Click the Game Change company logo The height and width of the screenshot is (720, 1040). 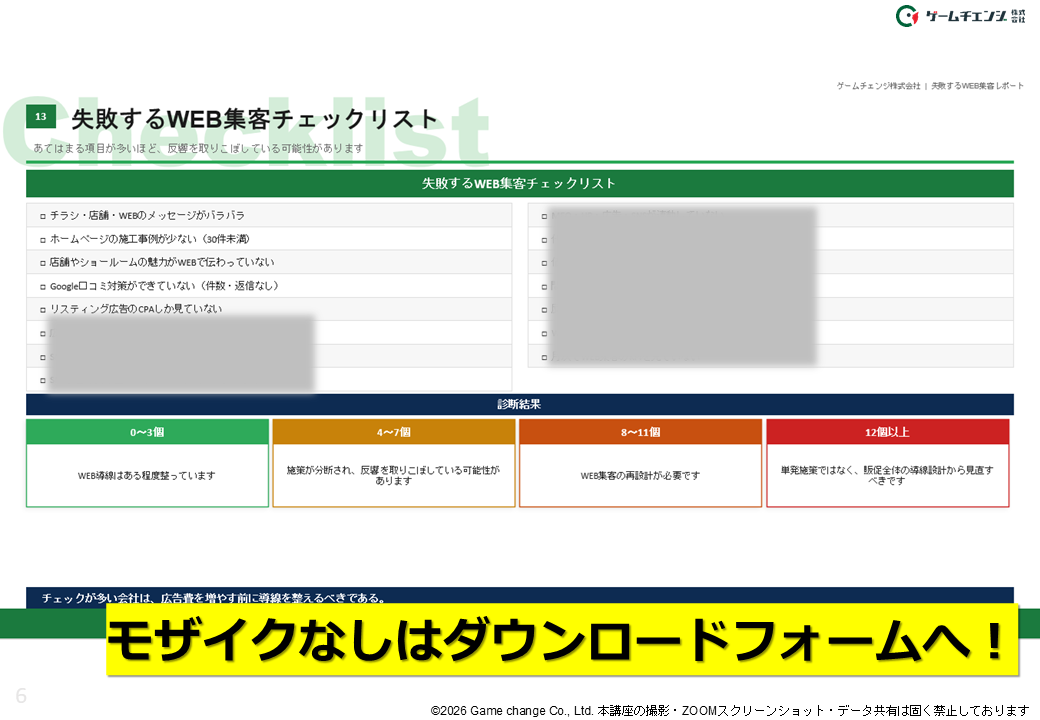960,15
